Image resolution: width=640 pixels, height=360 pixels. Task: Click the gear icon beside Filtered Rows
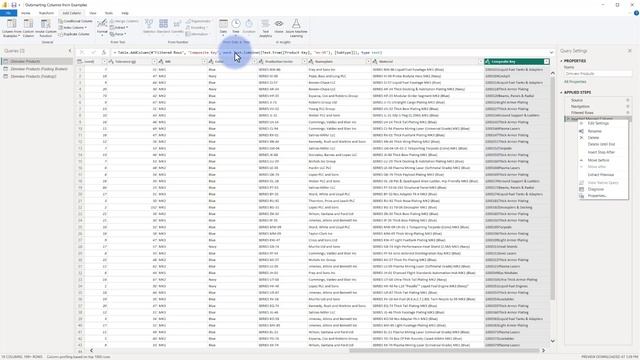pos(628,112)
